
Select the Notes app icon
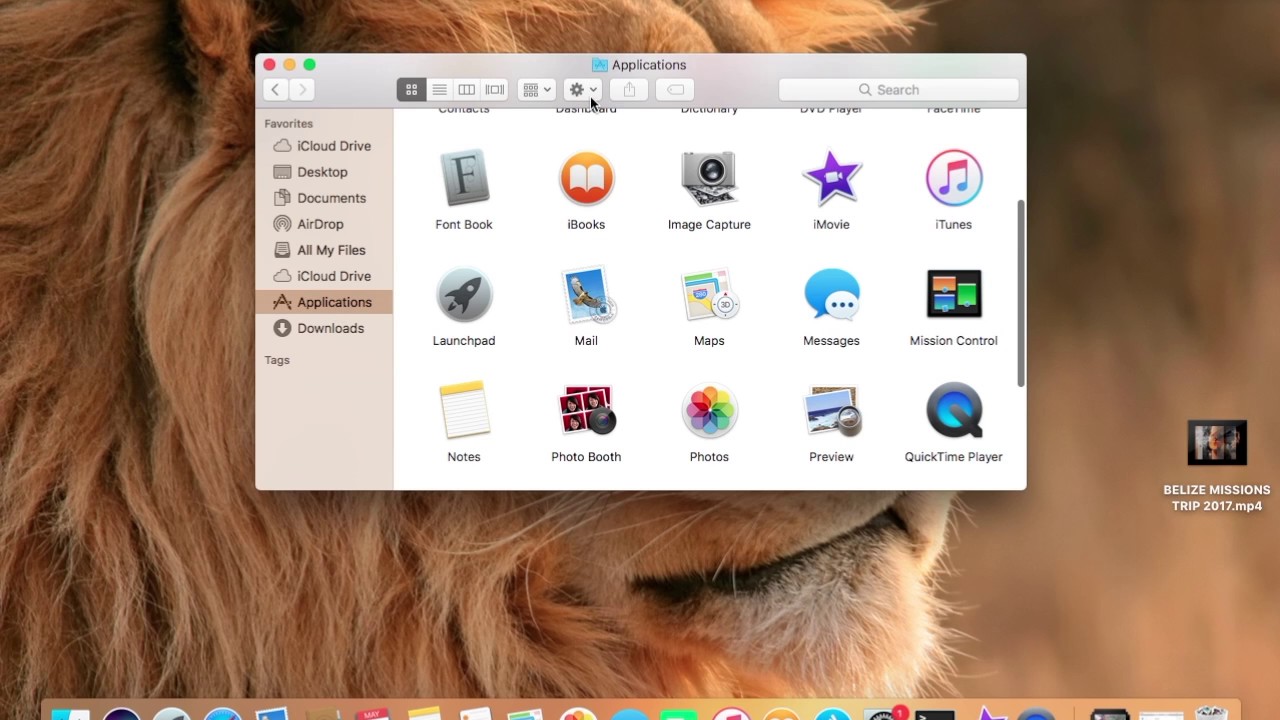[464, 410]
